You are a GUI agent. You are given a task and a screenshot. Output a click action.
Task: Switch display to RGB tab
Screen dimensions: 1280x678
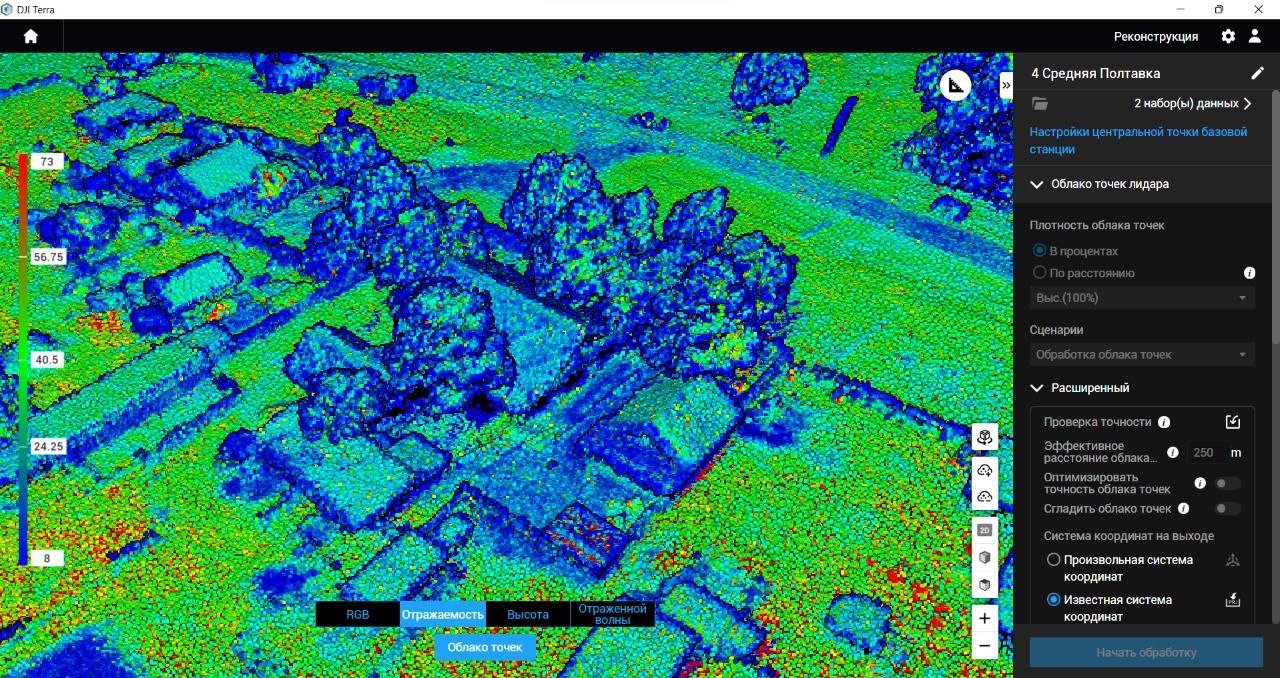358,614
